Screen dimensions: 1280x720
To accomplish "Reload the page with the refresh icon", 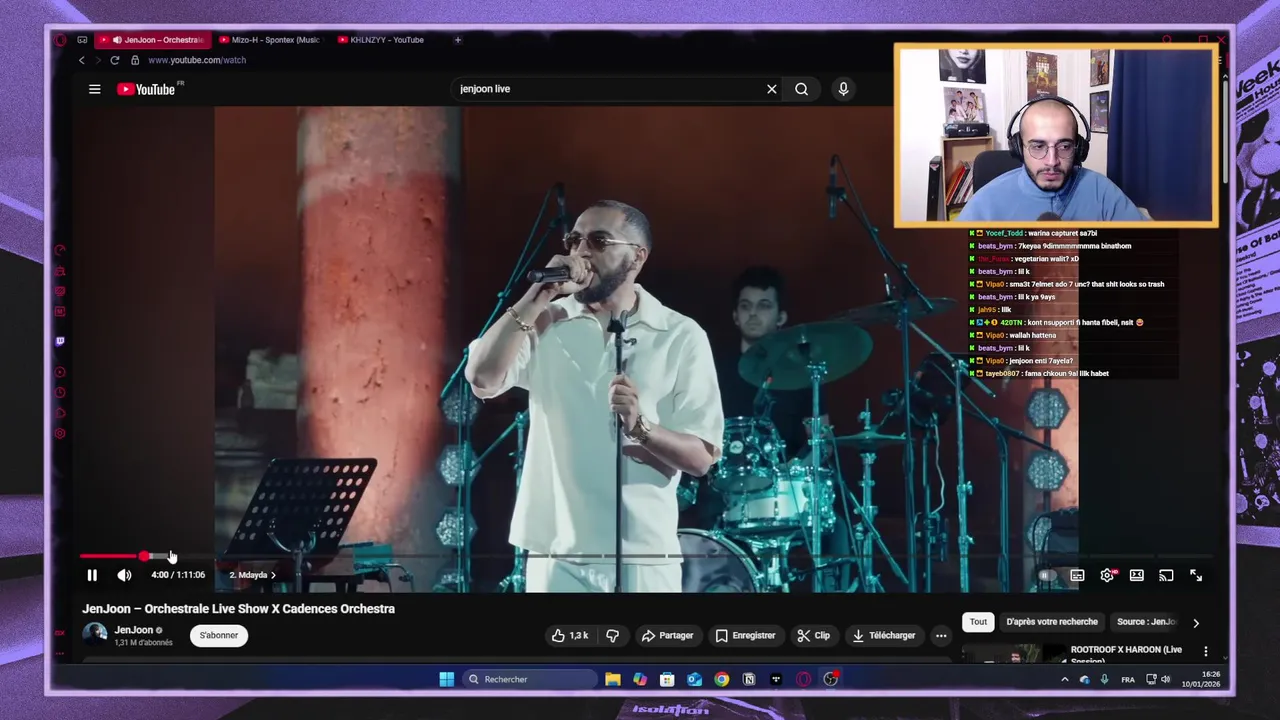I will pyautogui.click(x=114, y=60).
